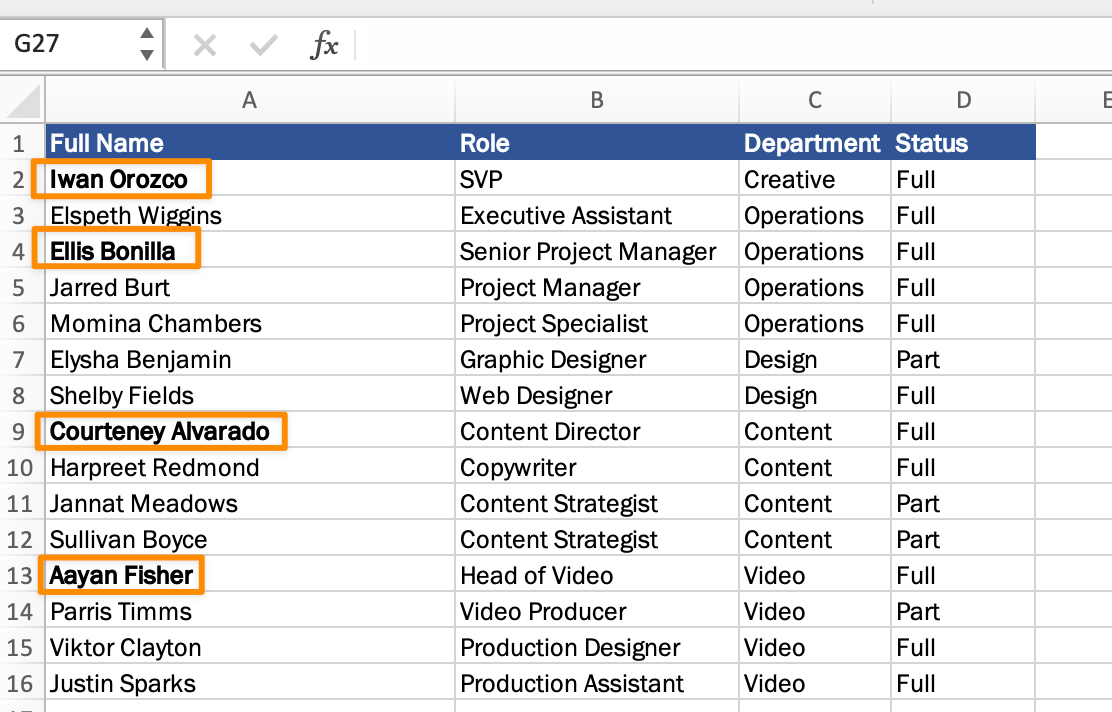This screenshot has height=712, width=1112.
Task: Click the Status cell for Parris Timms
Action: click(963, 612)
